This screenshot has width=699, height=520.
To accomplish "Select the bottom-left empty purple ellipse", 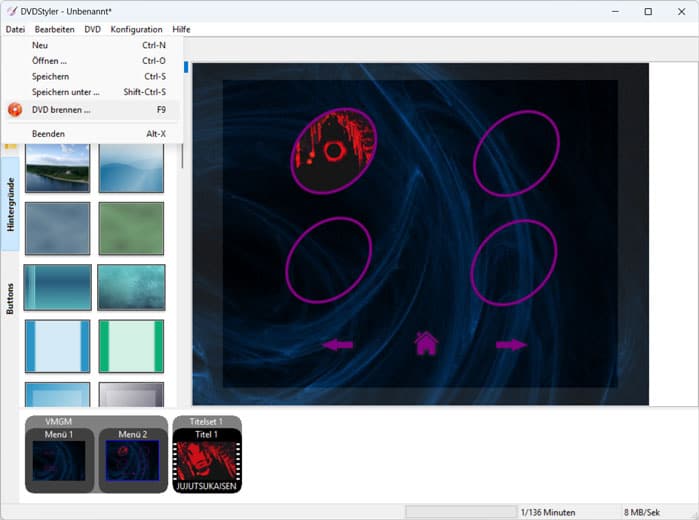I will coord(328,259).
